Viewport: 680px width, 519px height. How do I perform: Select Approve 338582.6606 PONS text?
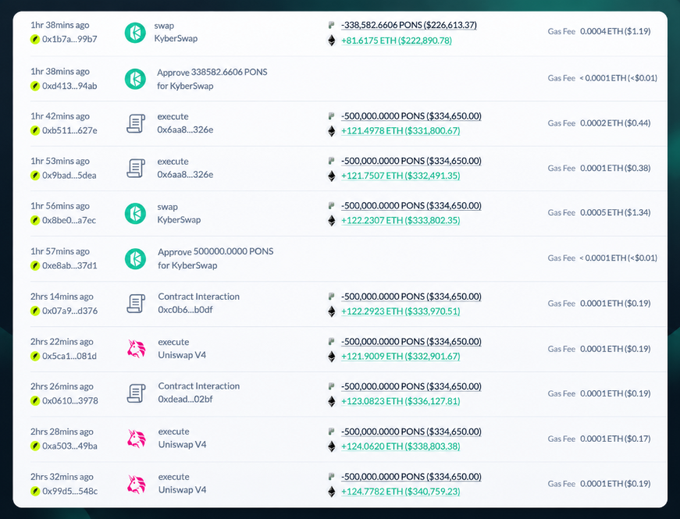click(x=212, y=72)
